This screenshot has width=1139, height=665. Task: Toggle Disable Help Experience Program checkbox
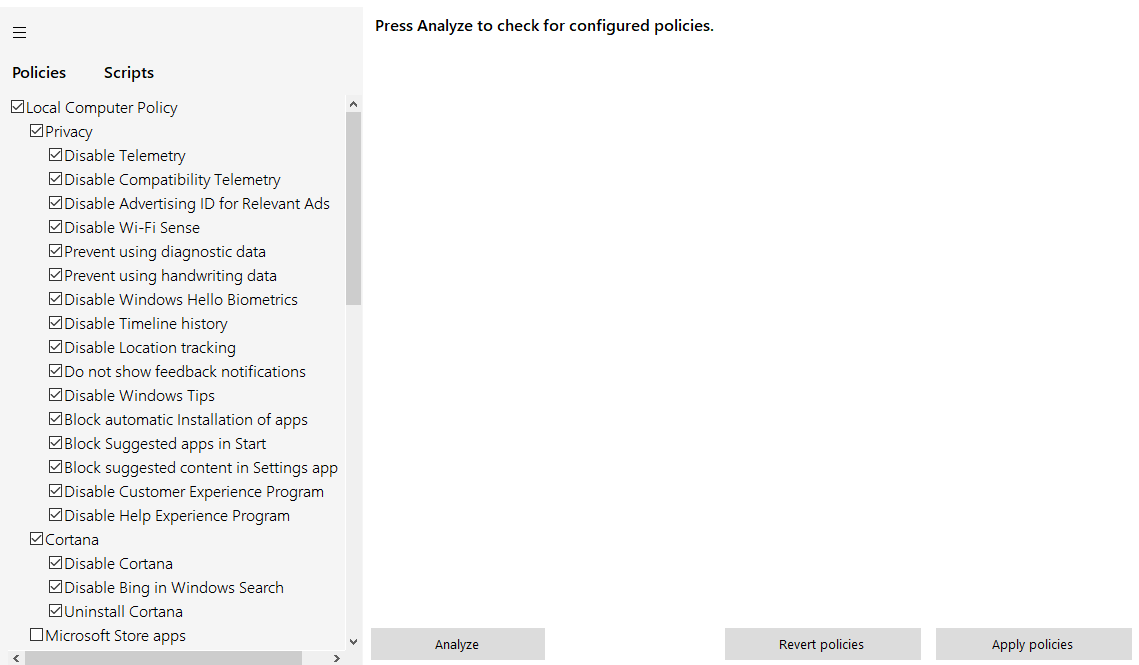click(55, 515)
